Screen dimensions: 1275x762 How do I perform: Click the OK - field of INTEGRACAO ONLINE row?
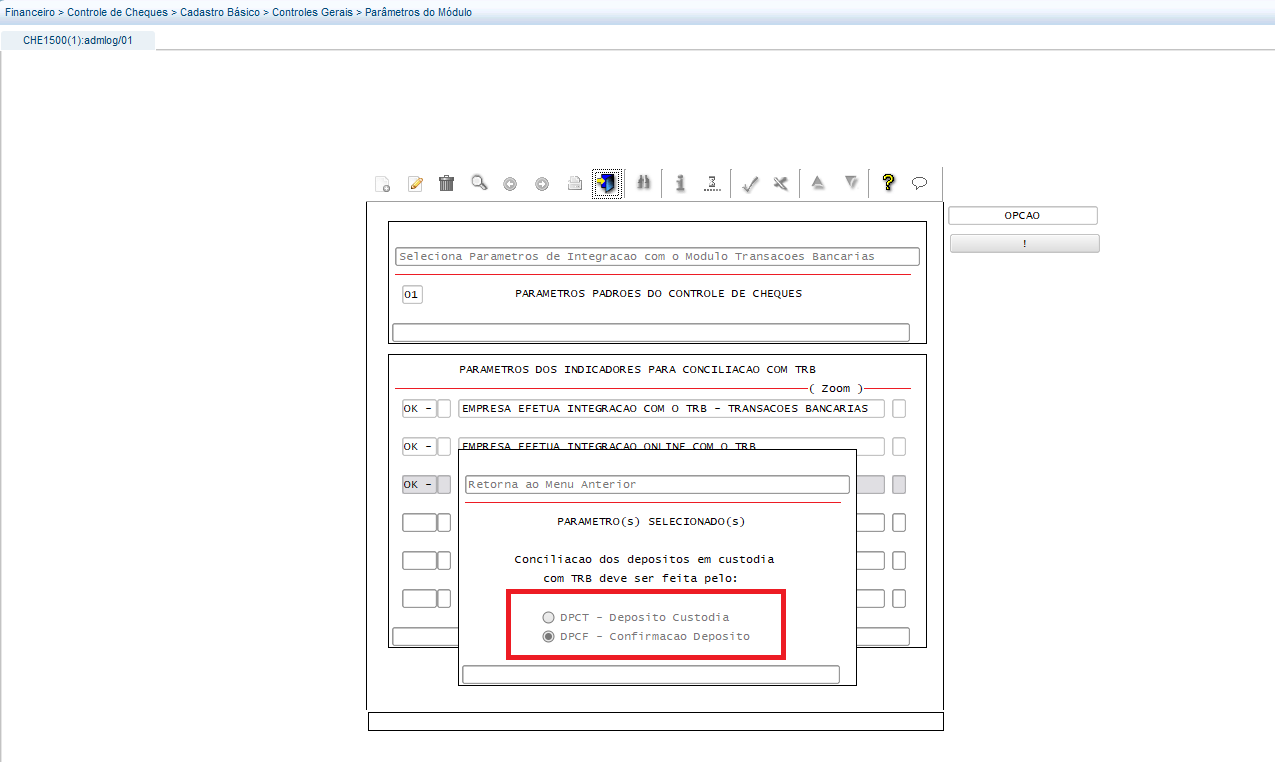(x=419, y=446)
